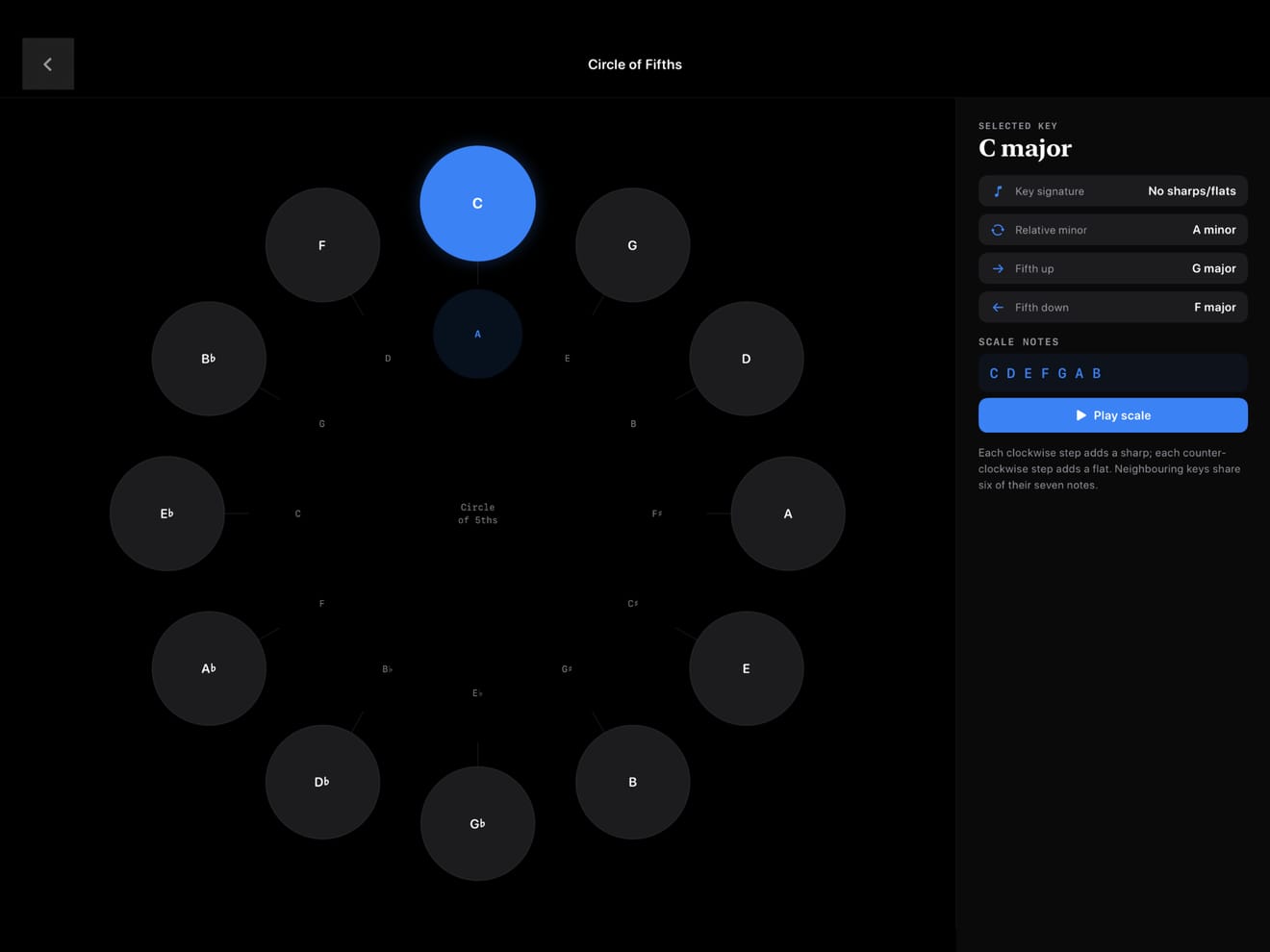Select the highlighted C key circle
This screenshot has width=1270, height=952.
point(477,203)
